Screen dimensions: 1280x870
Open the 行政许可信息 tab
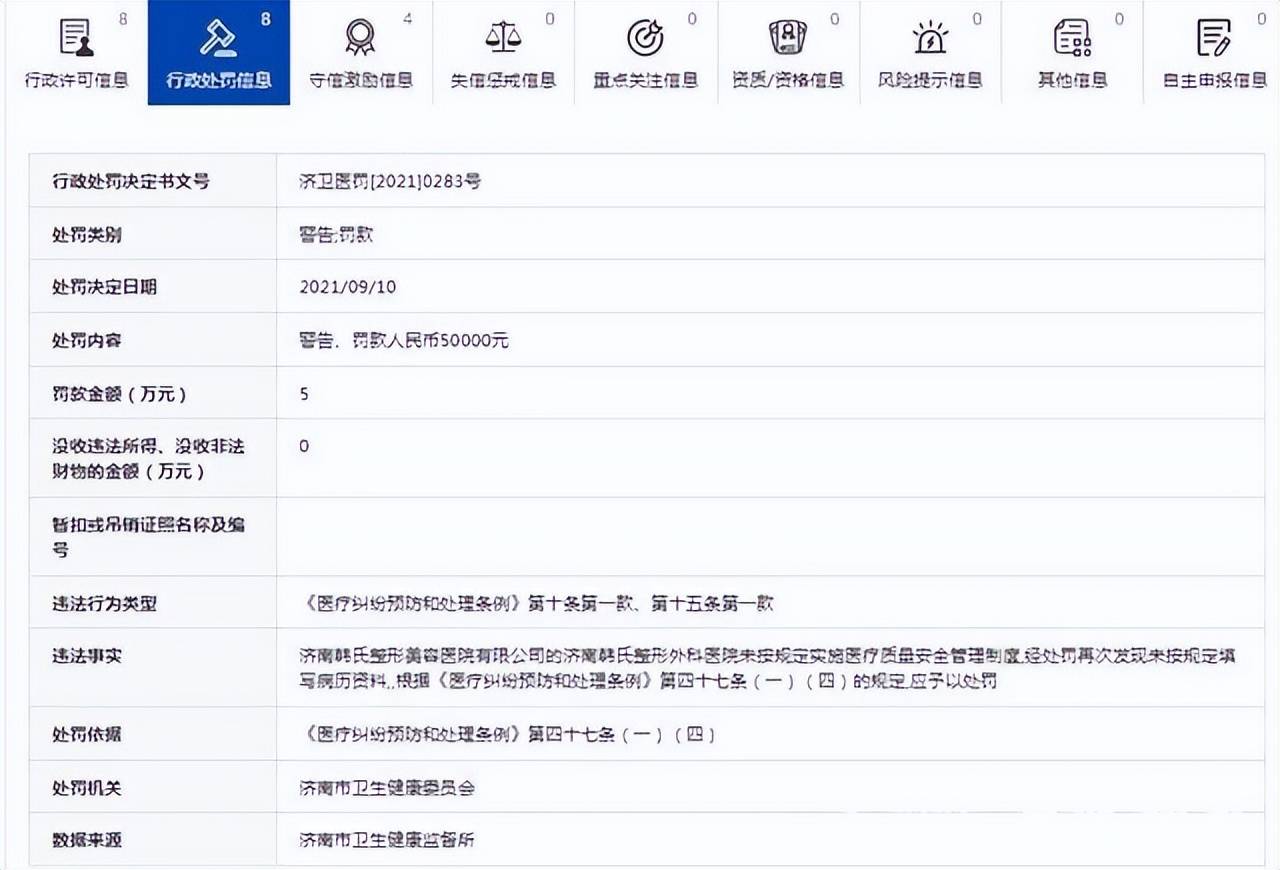(76, 52)
